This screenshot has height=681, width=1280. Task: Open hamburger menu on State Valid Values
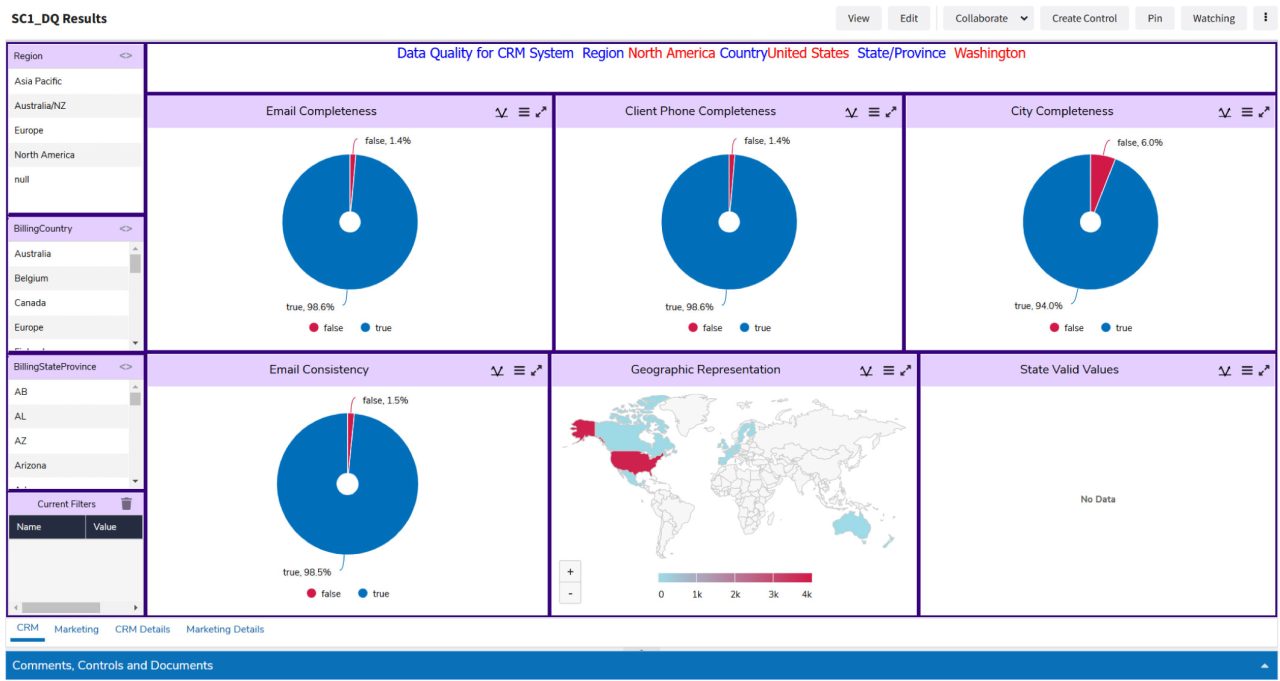point(1247,370)
